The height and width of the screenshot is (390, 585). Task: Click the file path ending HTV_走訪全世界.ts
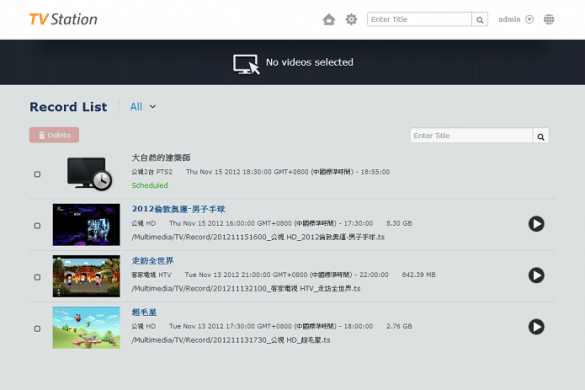(x=246, y=288)
